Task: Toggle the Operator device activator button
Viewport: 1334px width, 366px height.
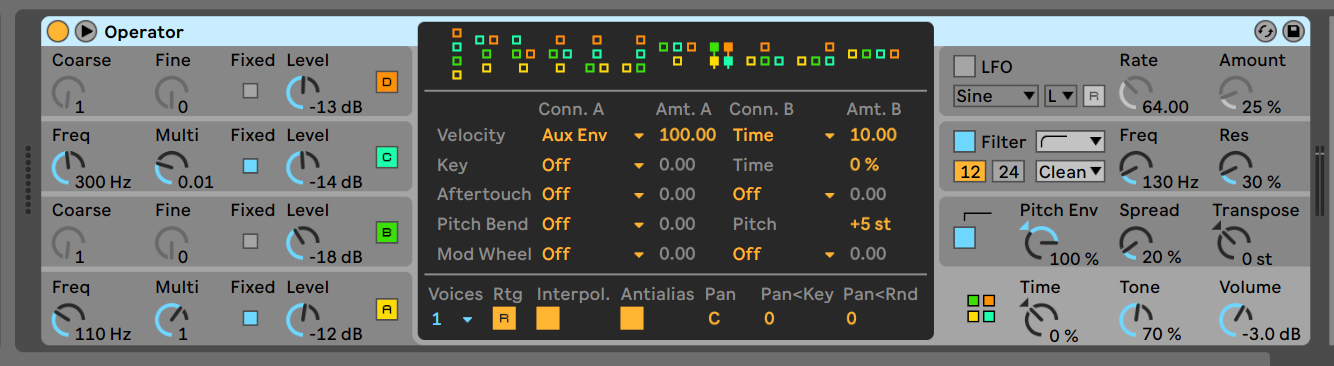Action: click(58, 32)
